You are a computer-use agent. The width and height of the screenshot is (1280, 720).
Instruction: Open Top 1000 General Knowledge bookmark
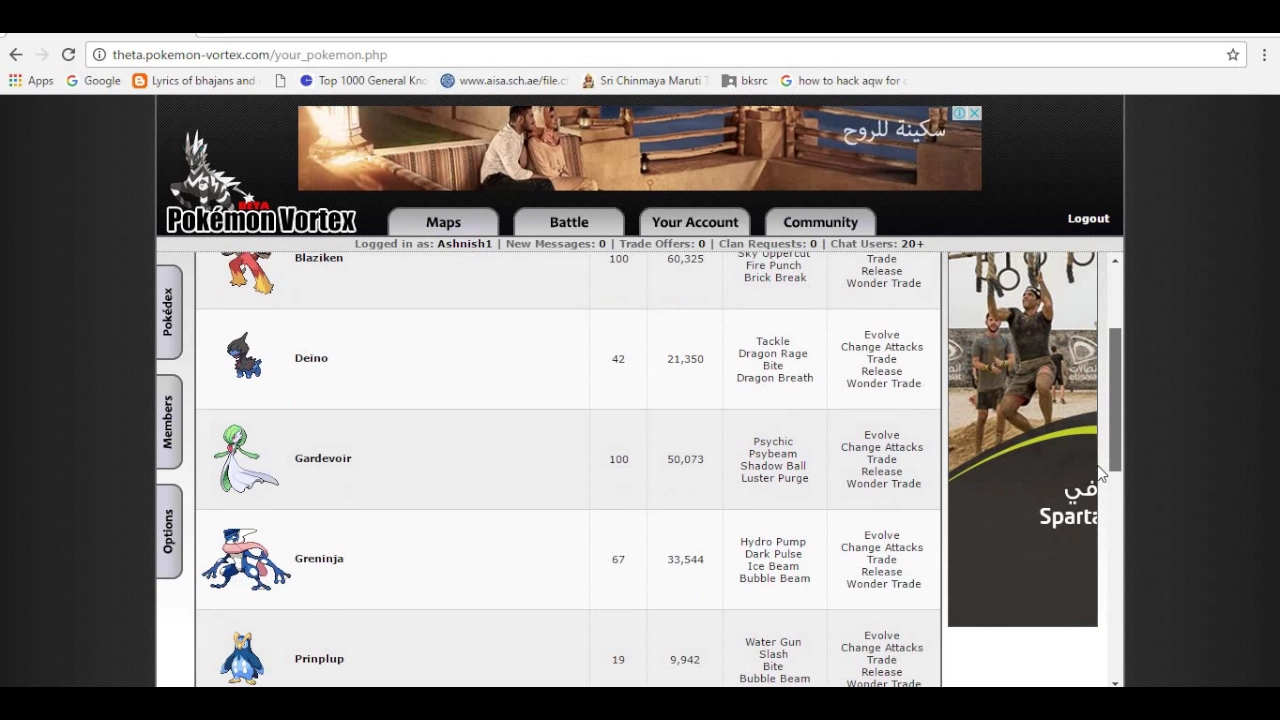[363, 81]
